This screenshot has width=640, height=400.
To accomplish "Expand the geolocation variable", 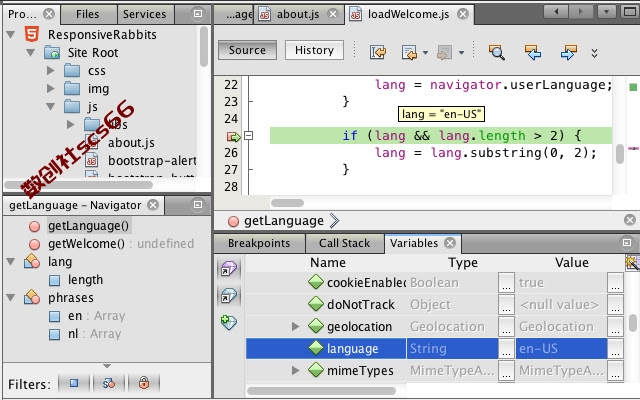I will [296, 327].
